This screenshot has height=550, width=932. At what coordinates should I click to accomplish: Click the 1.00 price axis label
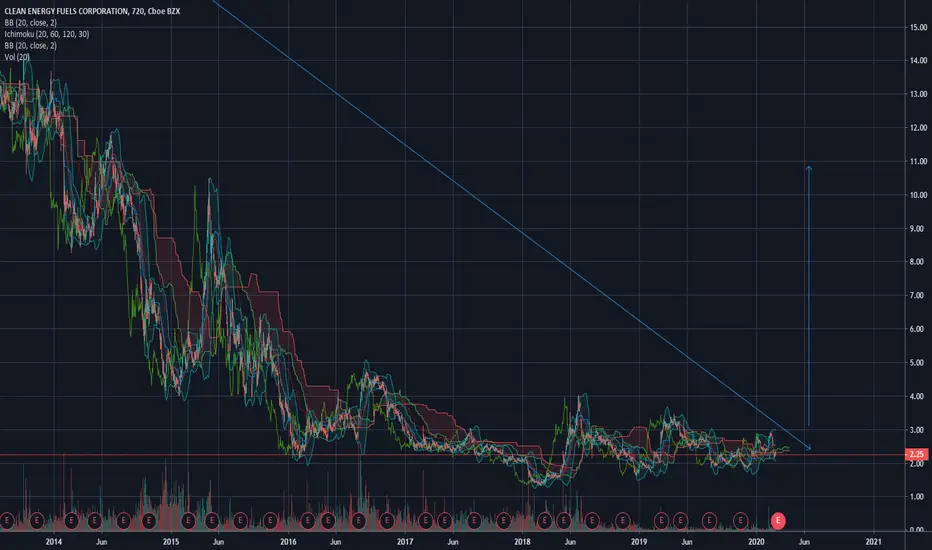click(x=919, y=496)
